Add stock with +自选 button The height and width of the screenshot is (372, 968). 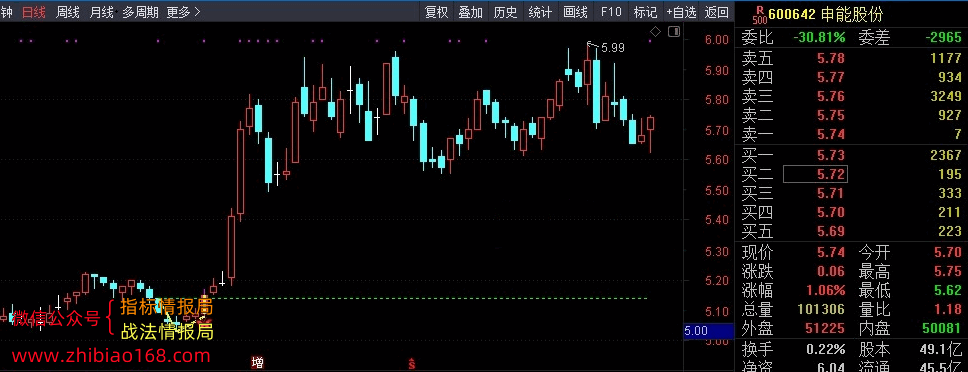681,12
